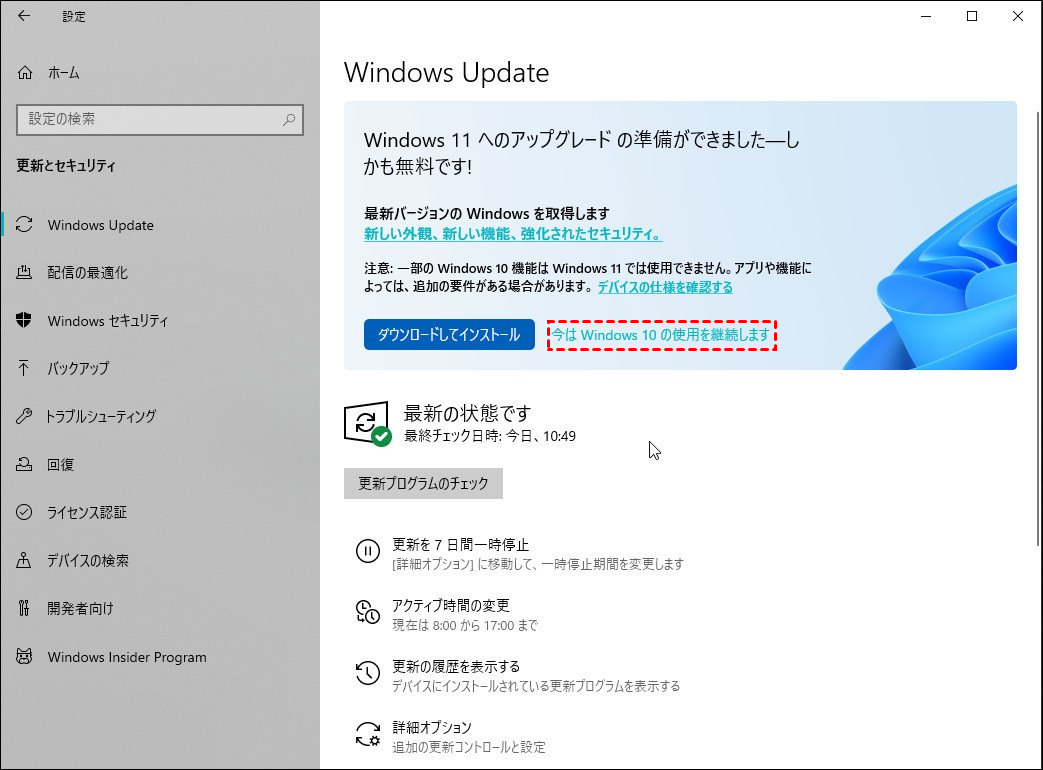Image resolution: width=1043 pixels, height=770 pixels.
Task: Click the search magnifier icon in the settings search box
Action: click(289, 120)
